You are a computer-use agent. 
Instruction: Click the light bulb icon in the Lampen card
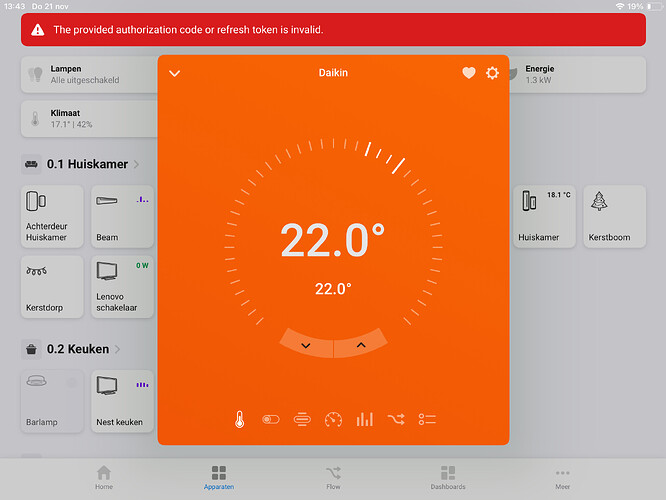(x=35, y=74)
